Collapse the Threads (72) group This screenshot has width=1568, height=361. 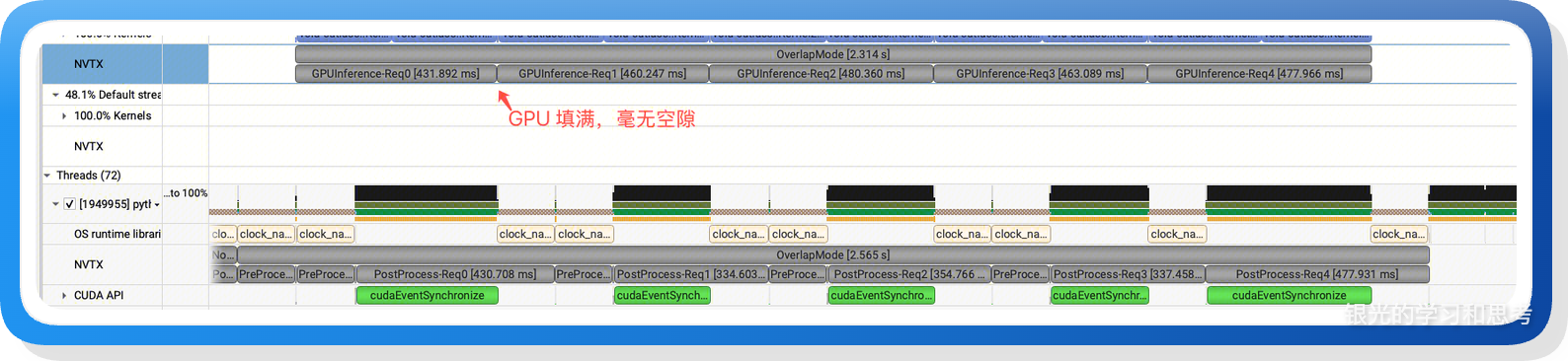[x=46, y=176]
